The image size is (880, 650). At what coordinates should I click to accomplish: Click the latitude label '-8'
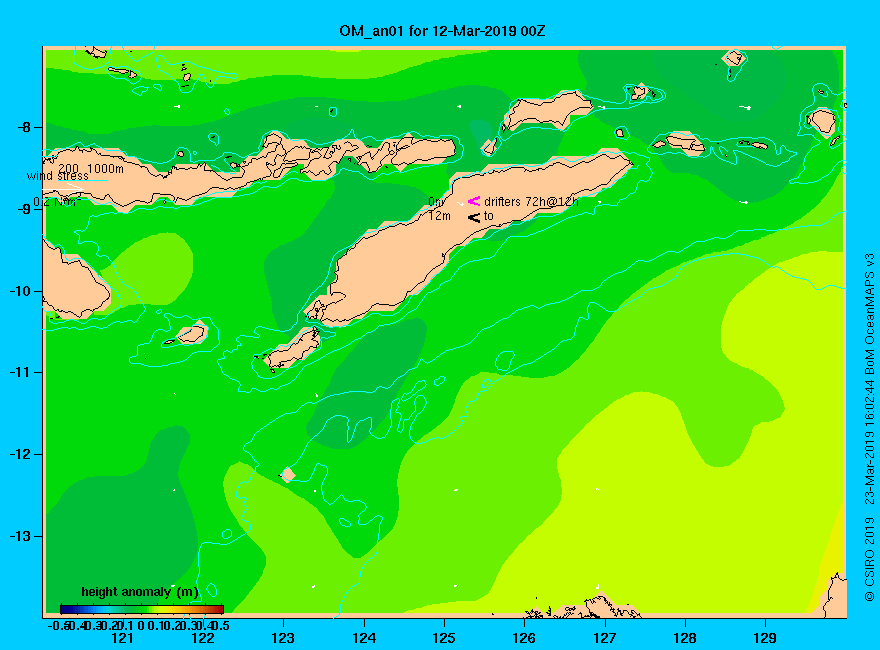[x=24, y=127]
